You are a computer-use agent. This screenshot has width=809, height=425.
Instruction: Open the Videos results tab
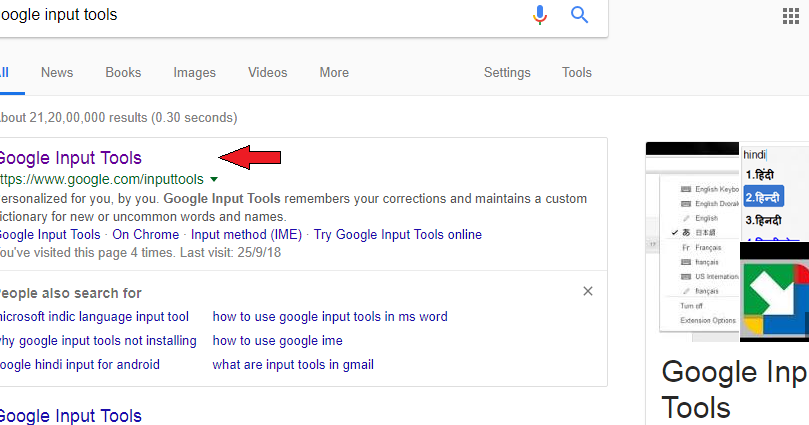(x=267, y=72)
